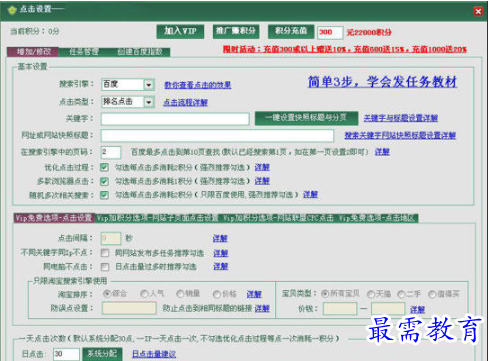Close the 点击设置 dialog window
This screenshot has width=490, height=361.
tap(478, 12)
